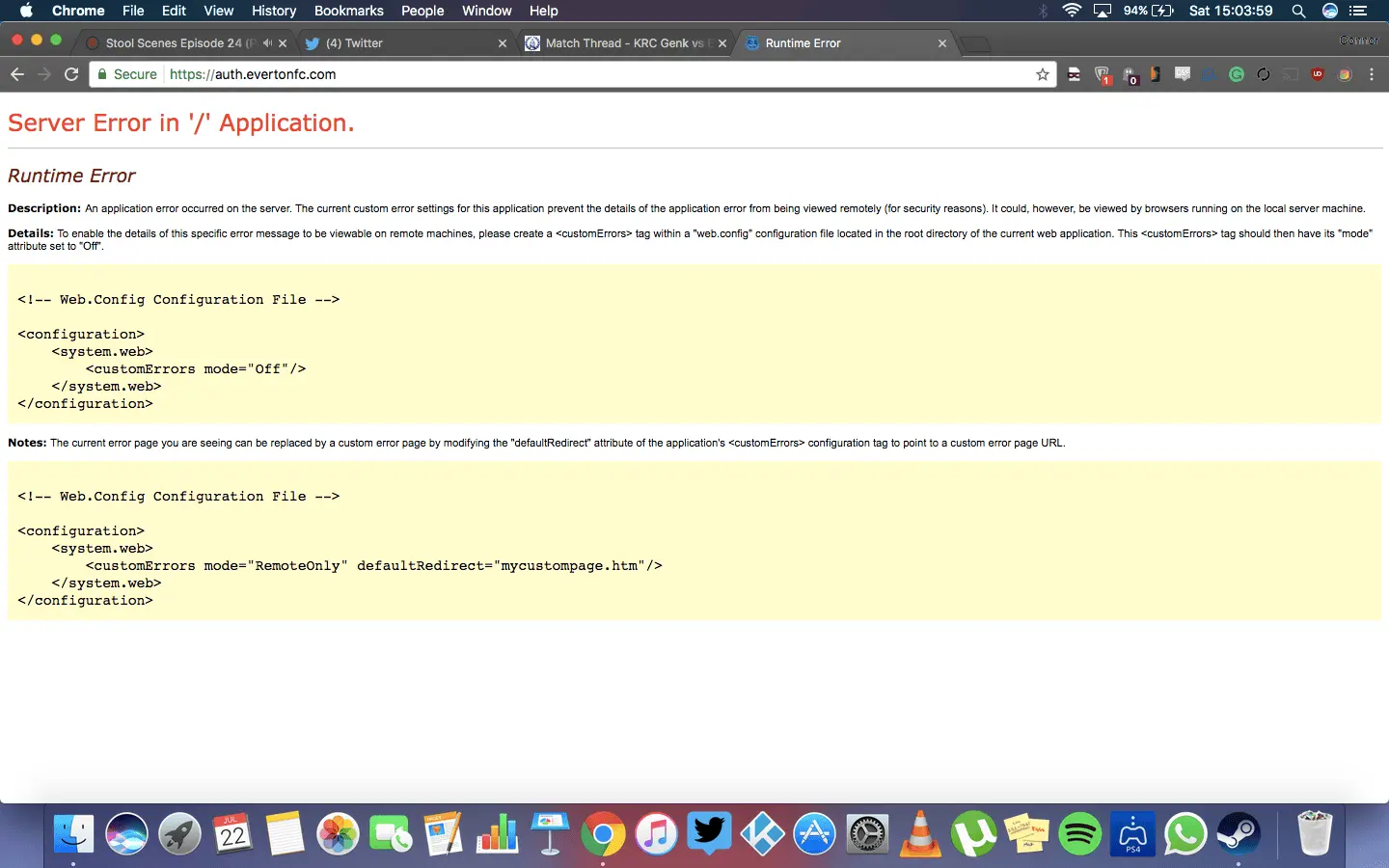Screen dimensions: 1389x868
Task: Click the bold Description: label
Action: (44, 208)
